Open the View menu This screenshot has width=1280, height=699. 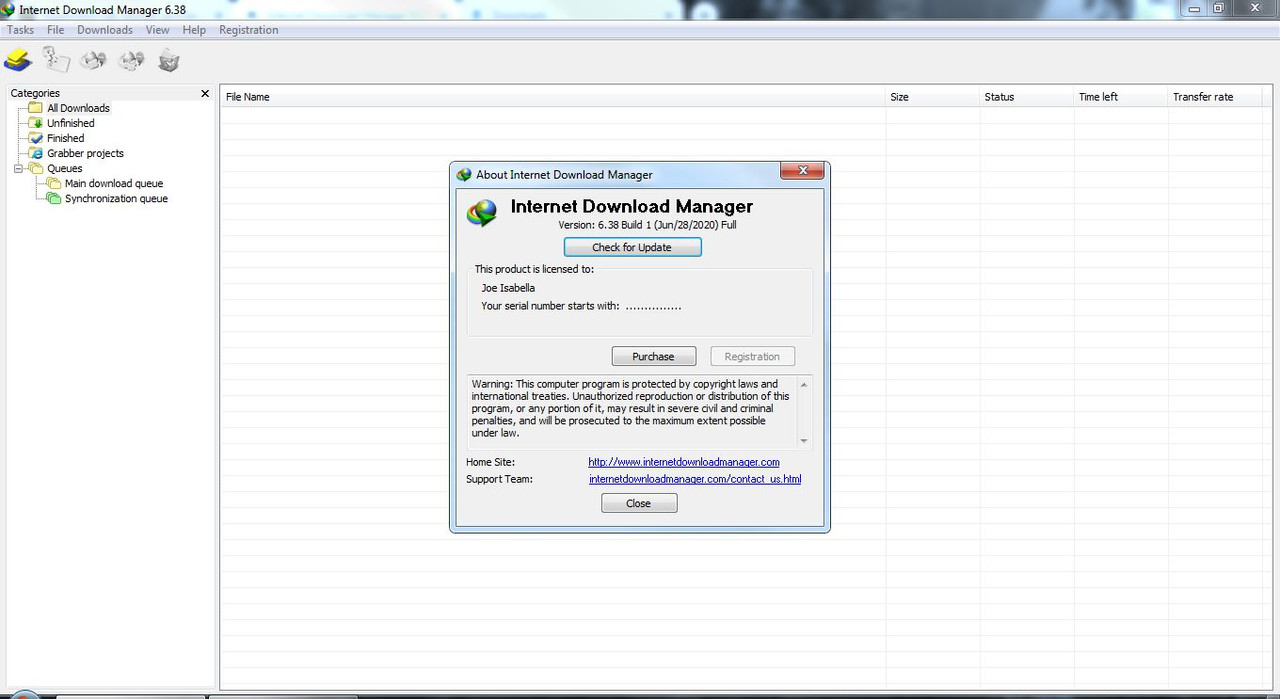[x=158, y=30]
